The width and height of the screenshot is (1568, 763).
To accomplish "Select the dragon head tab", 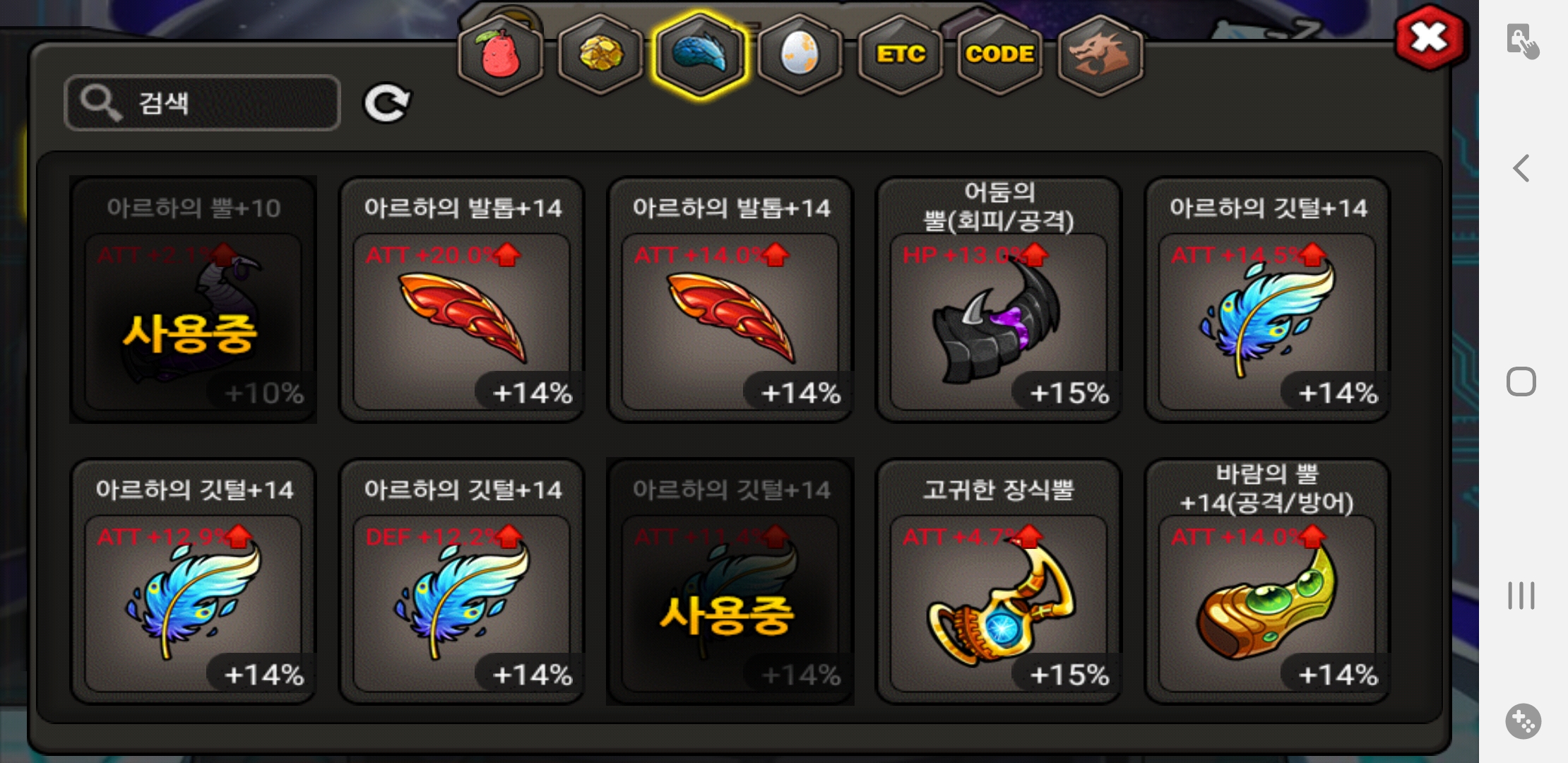I will pos(1100,54).
